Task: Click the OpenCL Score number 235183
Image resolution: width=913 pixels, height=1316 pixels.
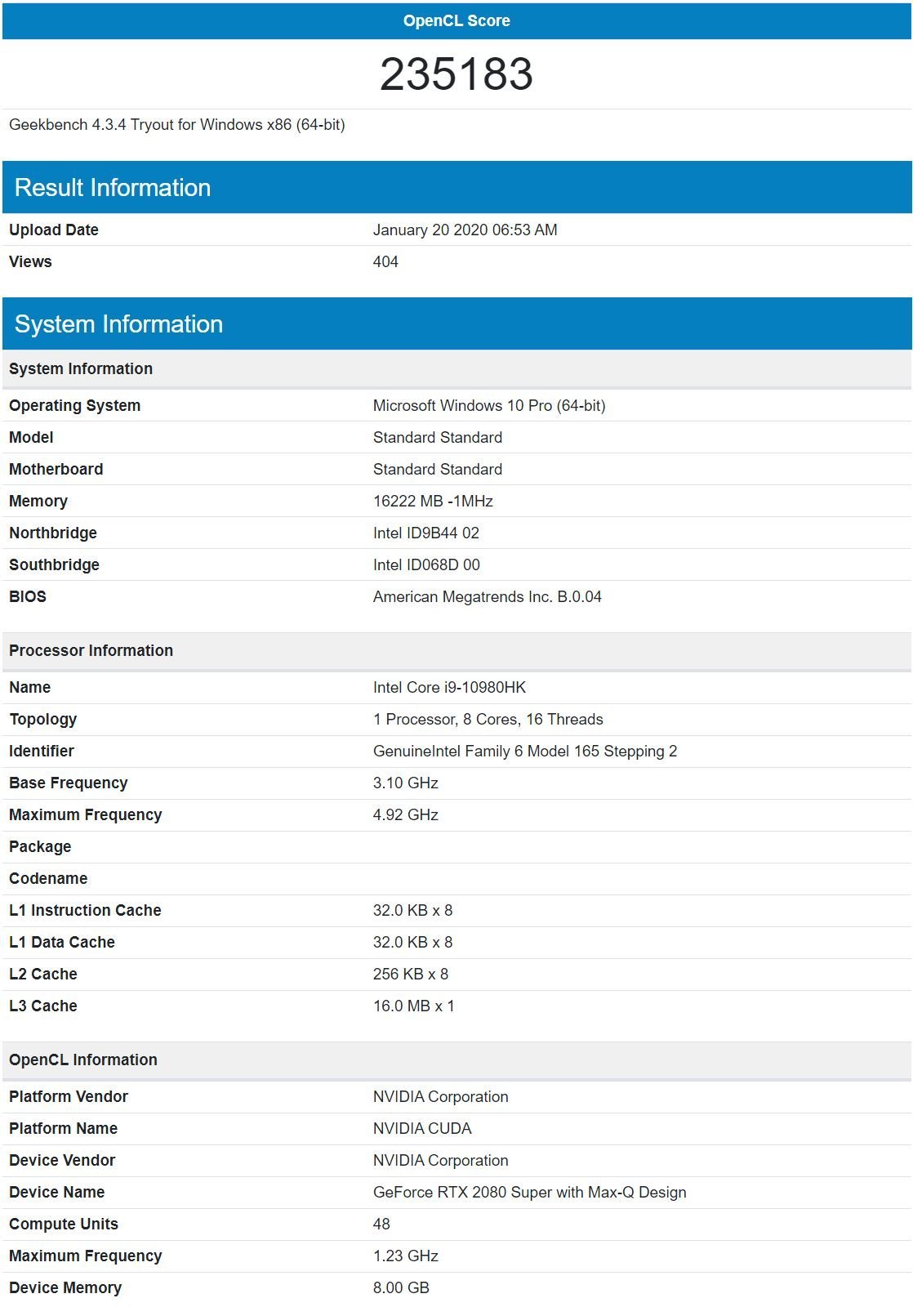Action: tap(456, 74)
